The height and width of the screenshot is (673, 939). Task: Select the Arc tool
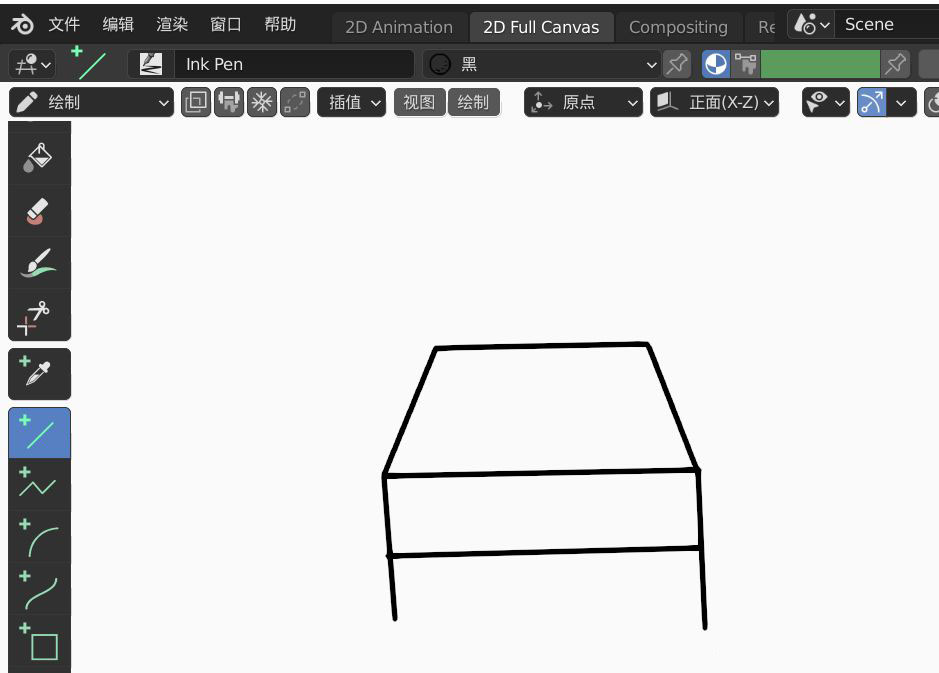coord(39,538)
